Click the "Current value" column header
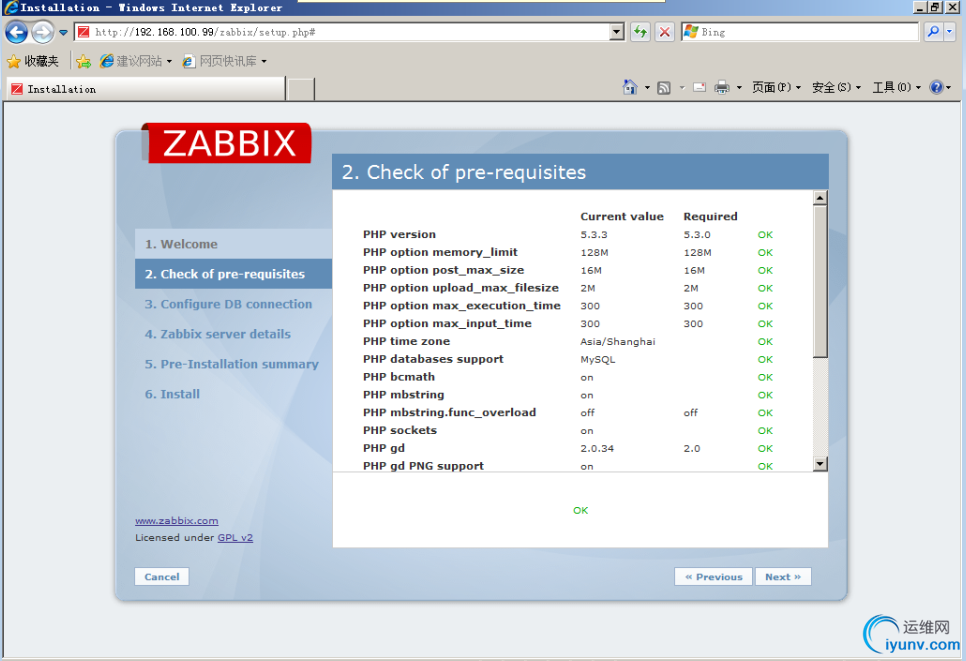The image size is (966, 661). 622,216
